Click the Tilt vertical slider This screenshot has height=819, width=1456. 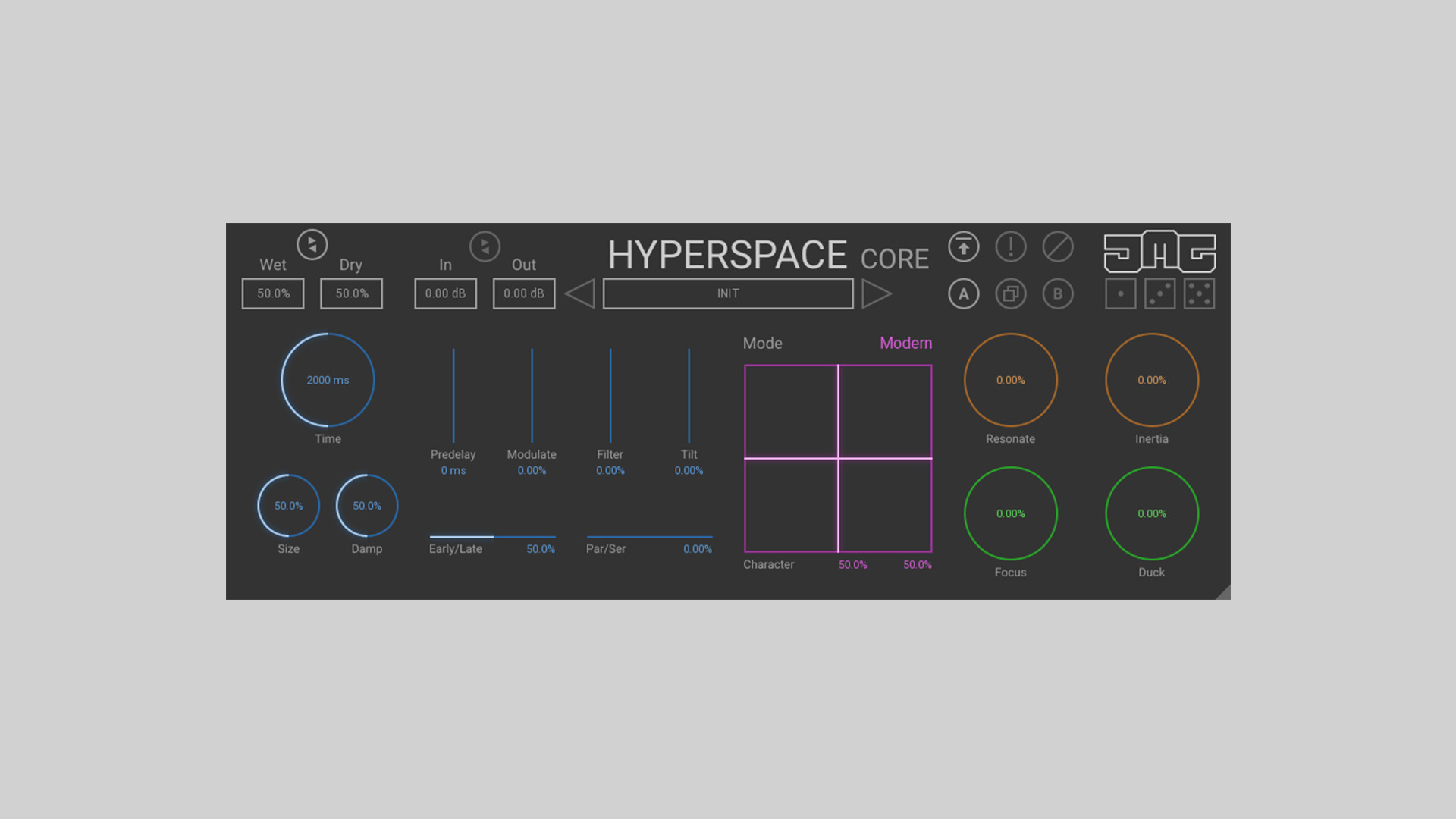tap(689, 396)
